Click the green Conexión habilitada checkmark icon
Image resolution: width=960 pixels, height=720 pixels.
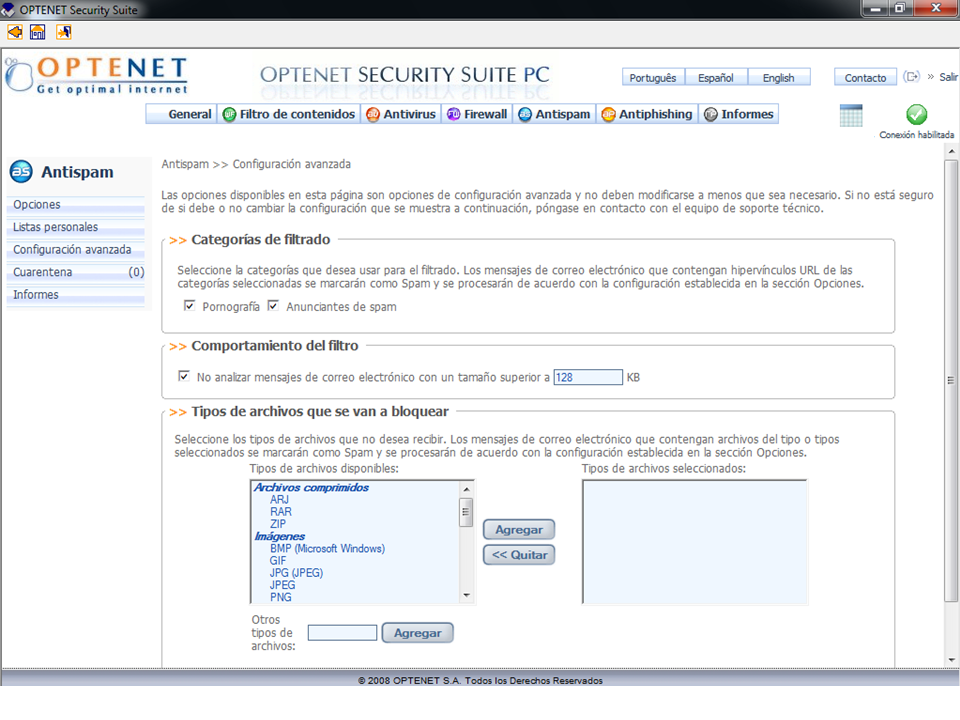pyautogui.click(x=916, y=115)
